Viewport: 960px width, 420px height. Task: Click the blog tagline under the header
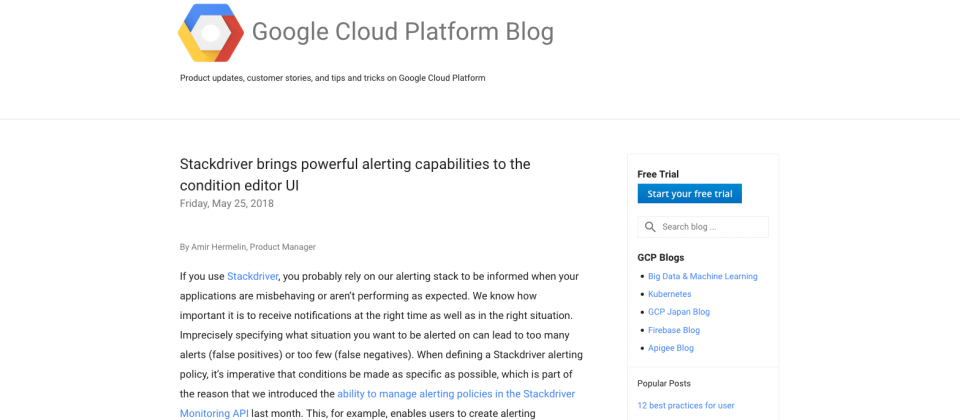coord(332,78)
